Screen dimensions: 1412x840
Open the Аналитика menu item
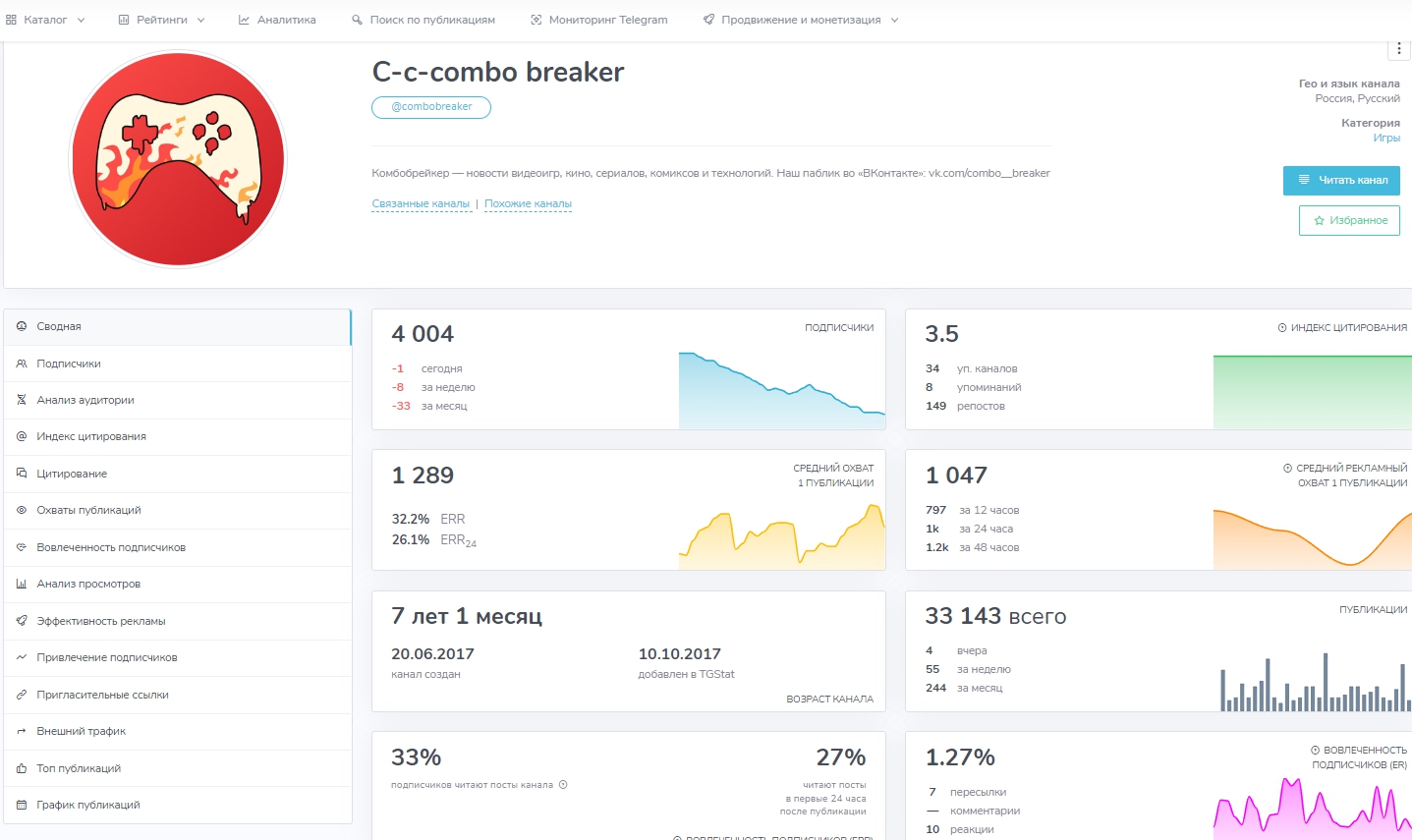point(277,20)
